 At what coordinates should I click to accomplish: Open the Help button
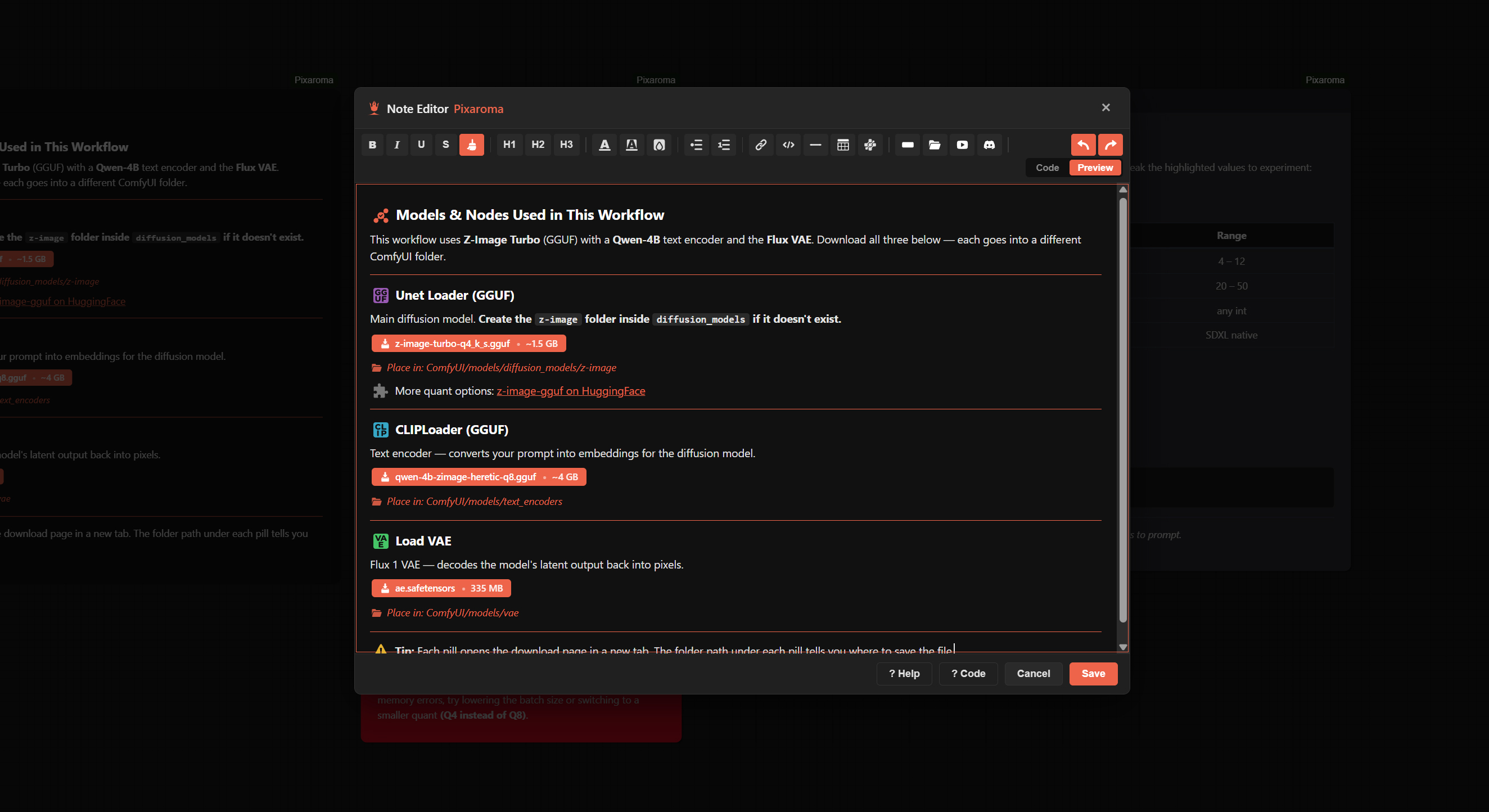click(904, 673)
